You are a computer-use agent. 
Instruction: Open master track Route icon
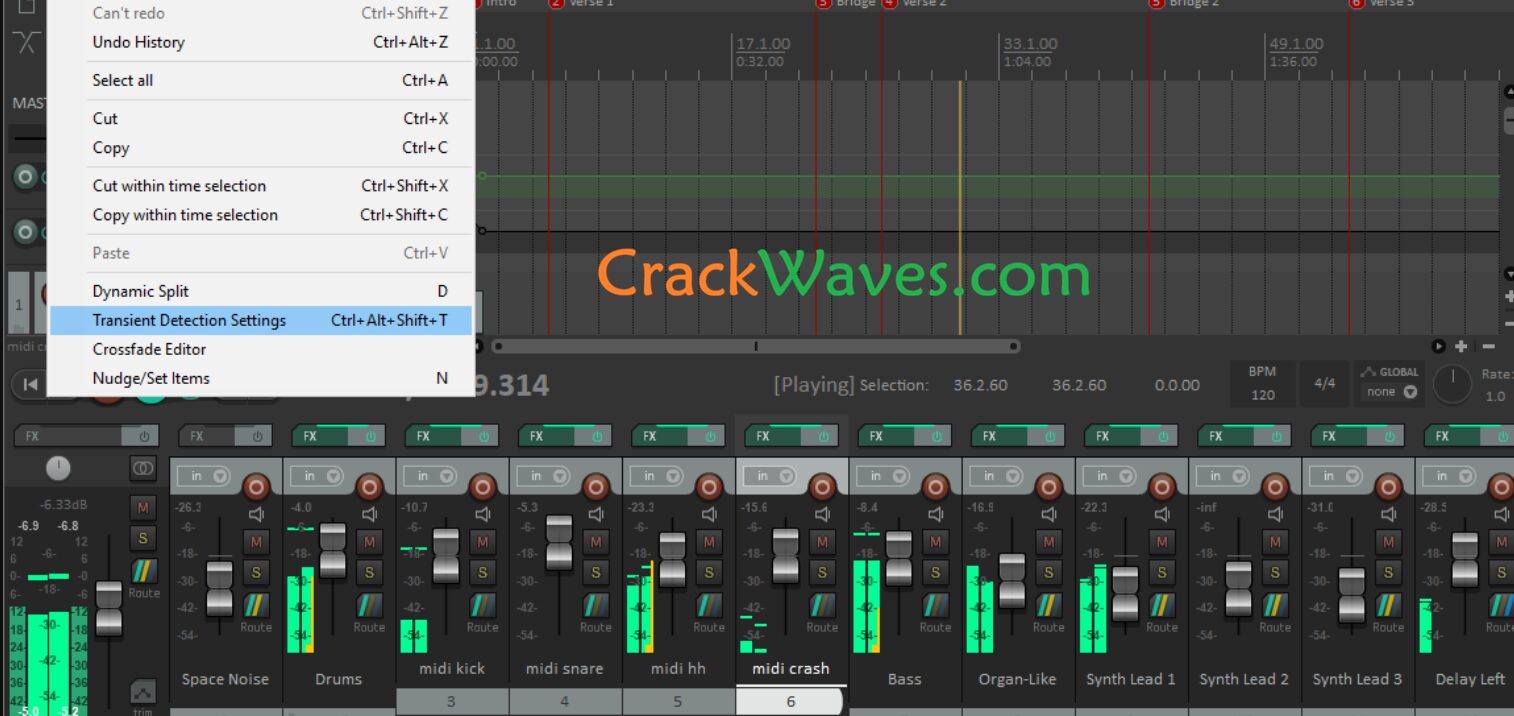click(x=143, y=572)
